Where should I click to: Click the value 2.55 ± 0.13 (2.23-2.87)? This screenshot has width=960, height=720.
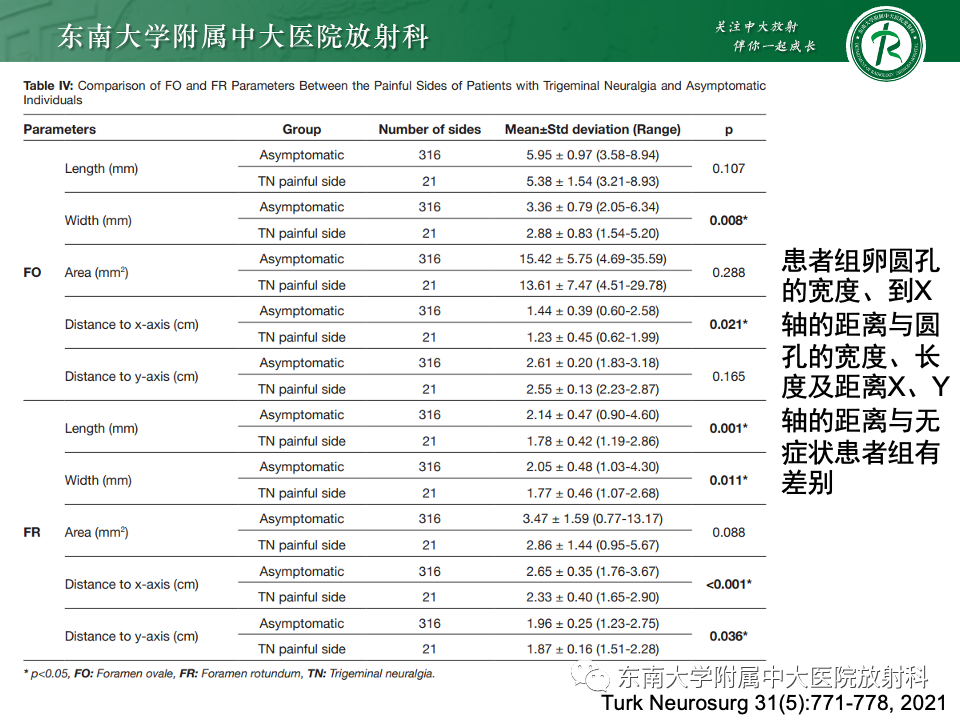[x=593, y=389]
